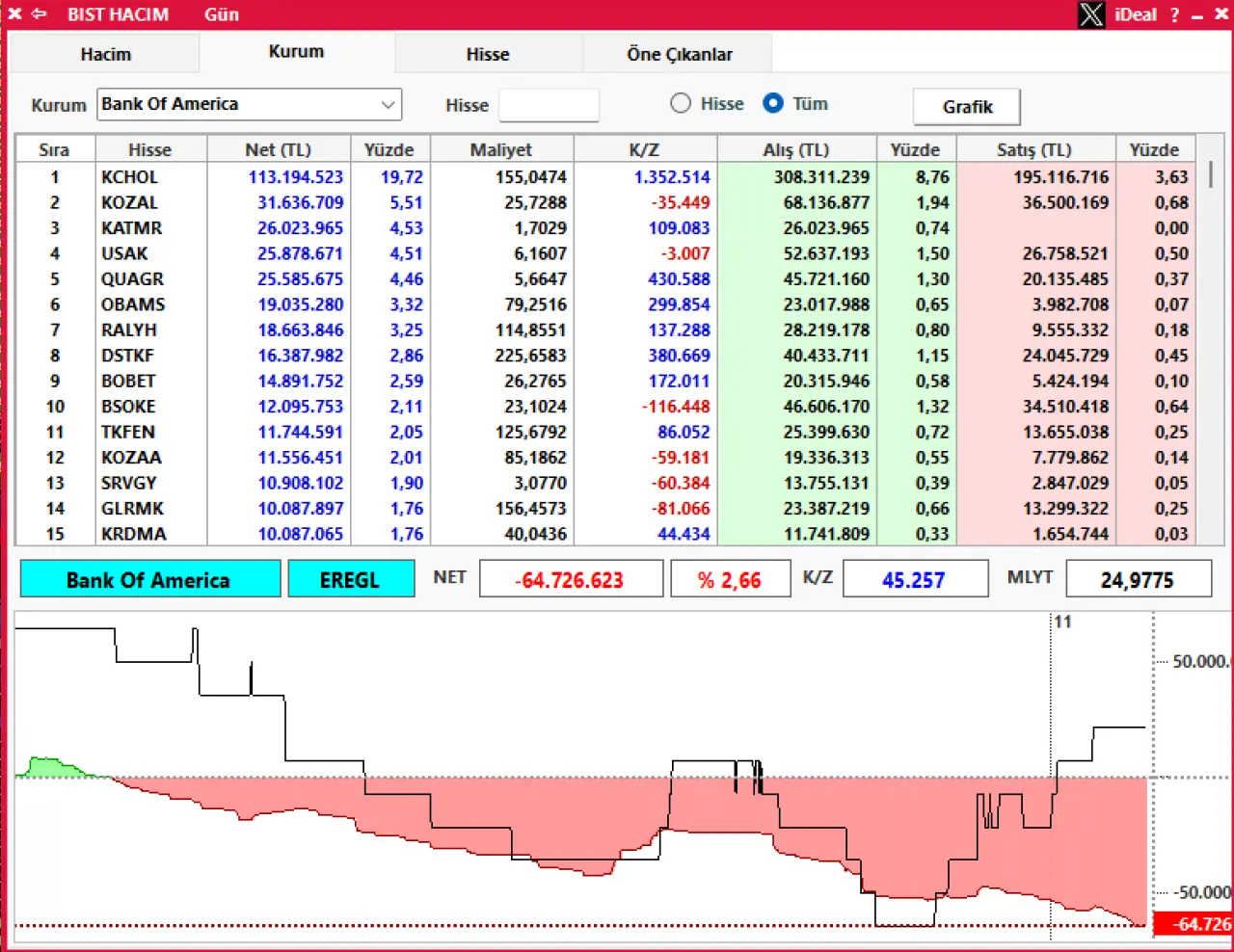Click Alış value 308.311.239

point(821,177)
